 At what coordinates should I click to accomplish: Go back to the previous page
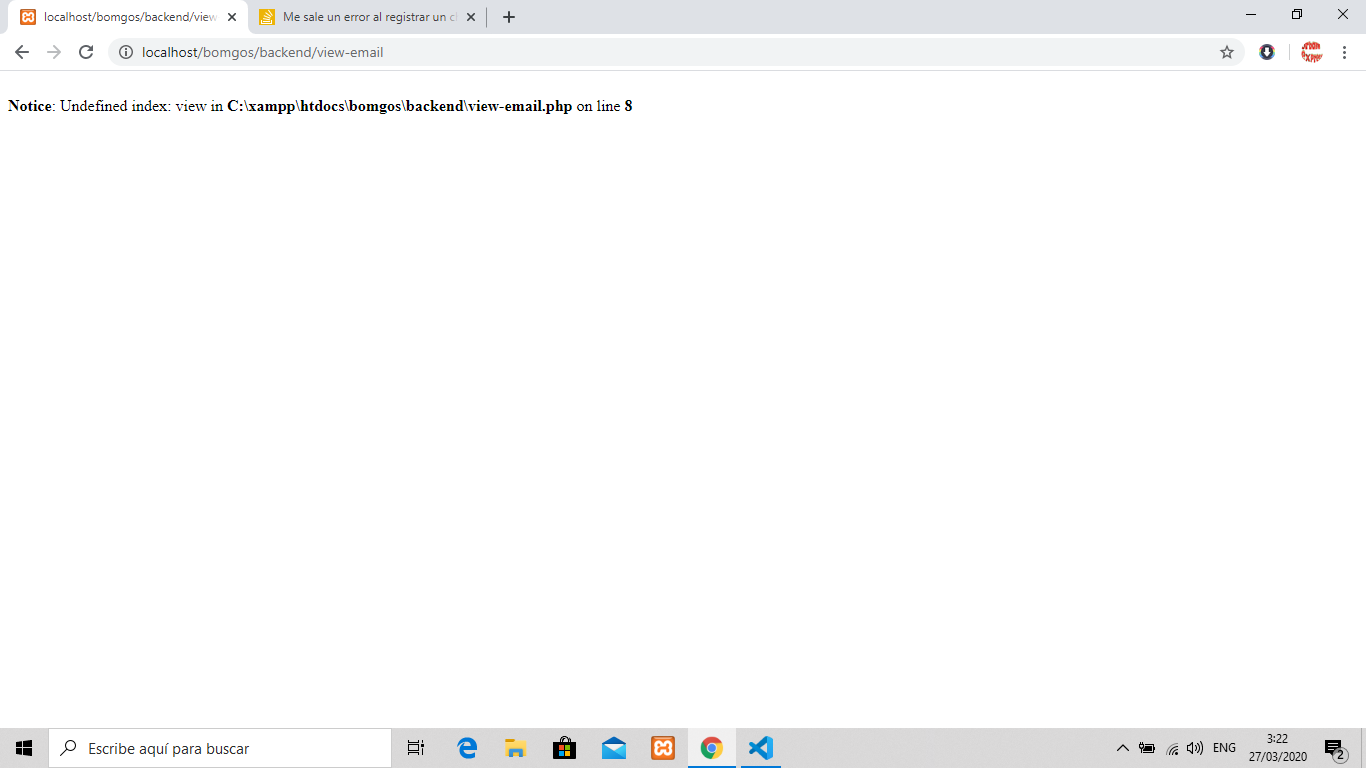[22, 52]
